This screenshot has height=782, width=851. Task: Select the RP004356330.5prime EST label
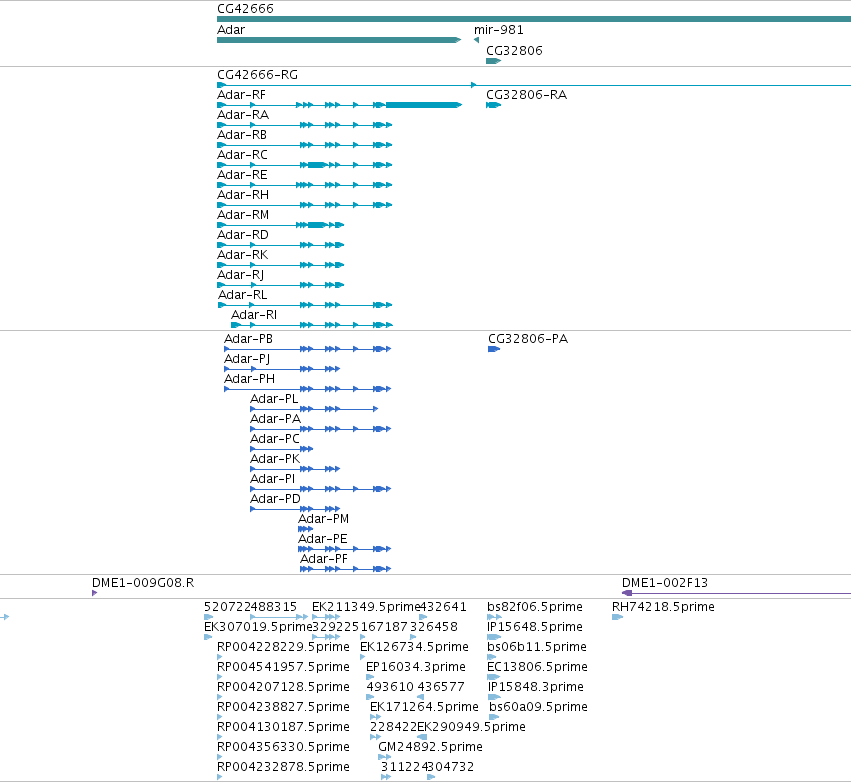[283, 747]
